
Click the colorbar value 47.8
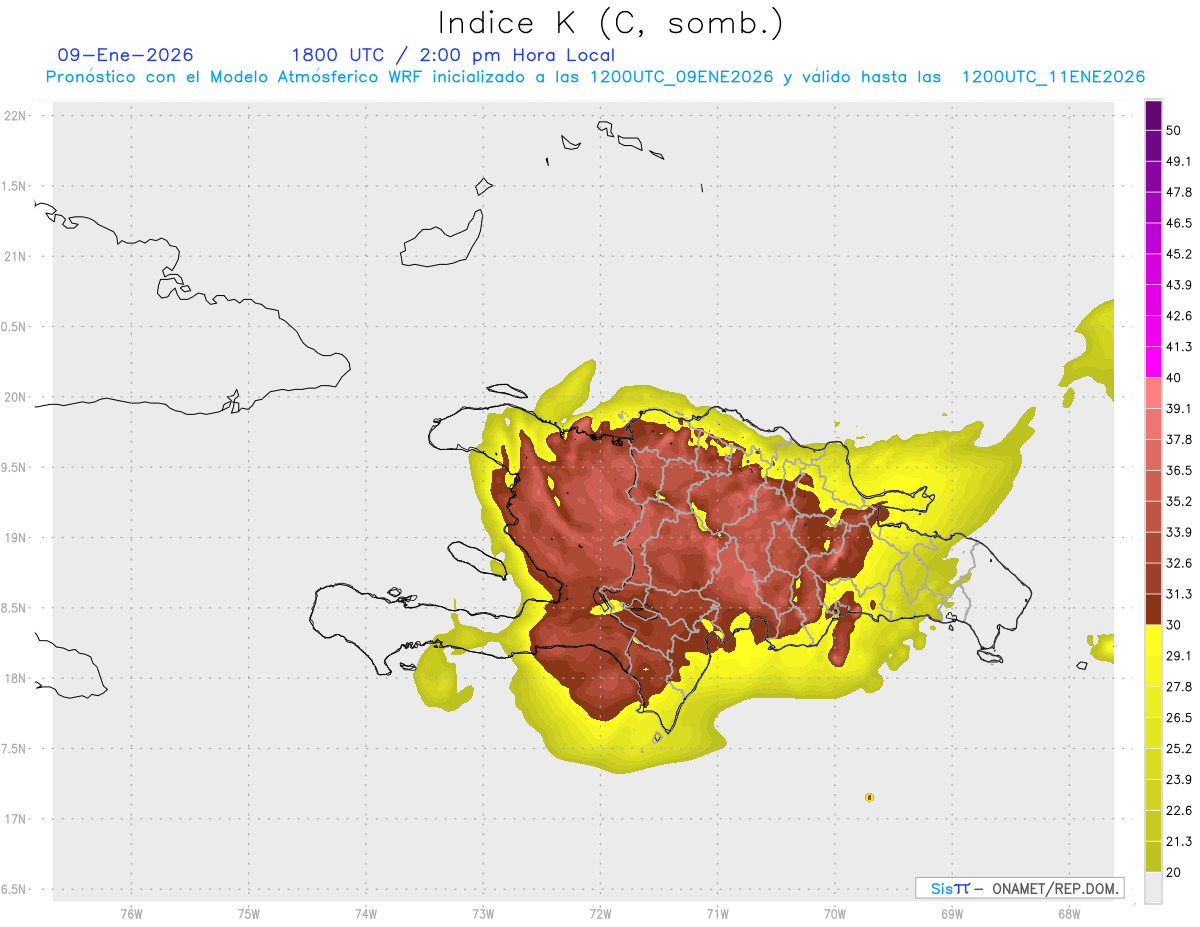click(x=1179, y=192)
